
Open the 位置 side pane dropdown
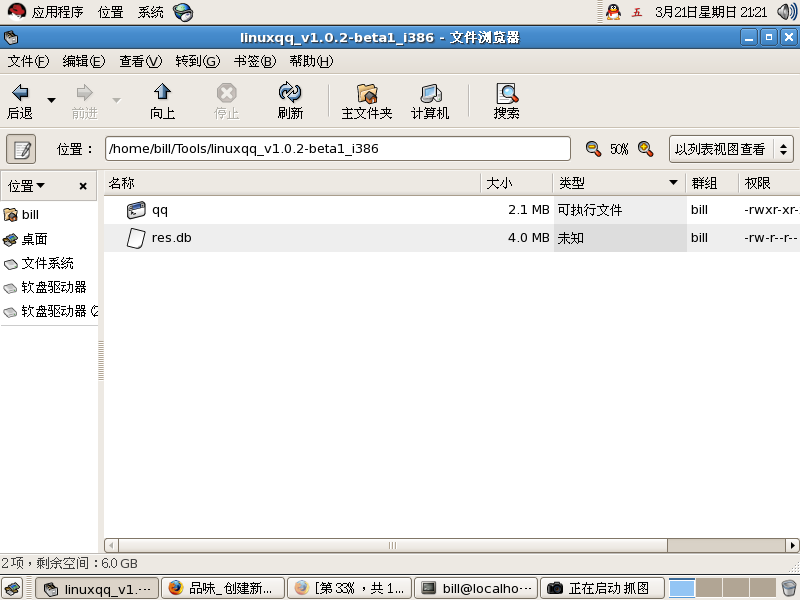pos(27,186)
